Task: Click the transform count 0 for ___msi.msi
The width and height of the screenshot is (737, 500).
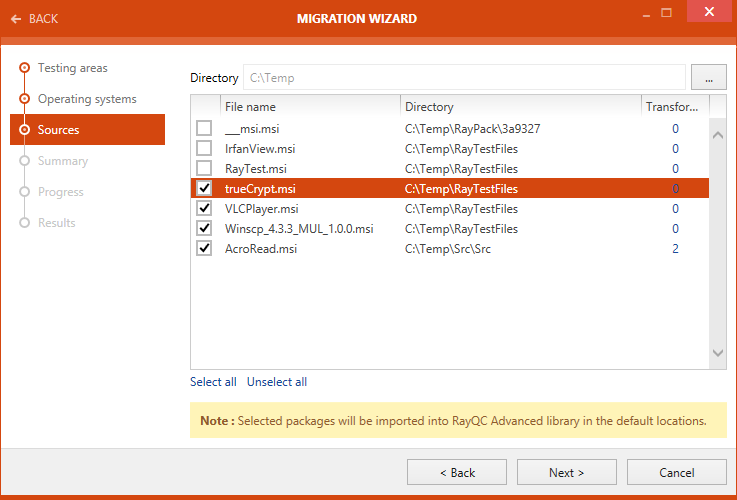Action: coord(675,129)
